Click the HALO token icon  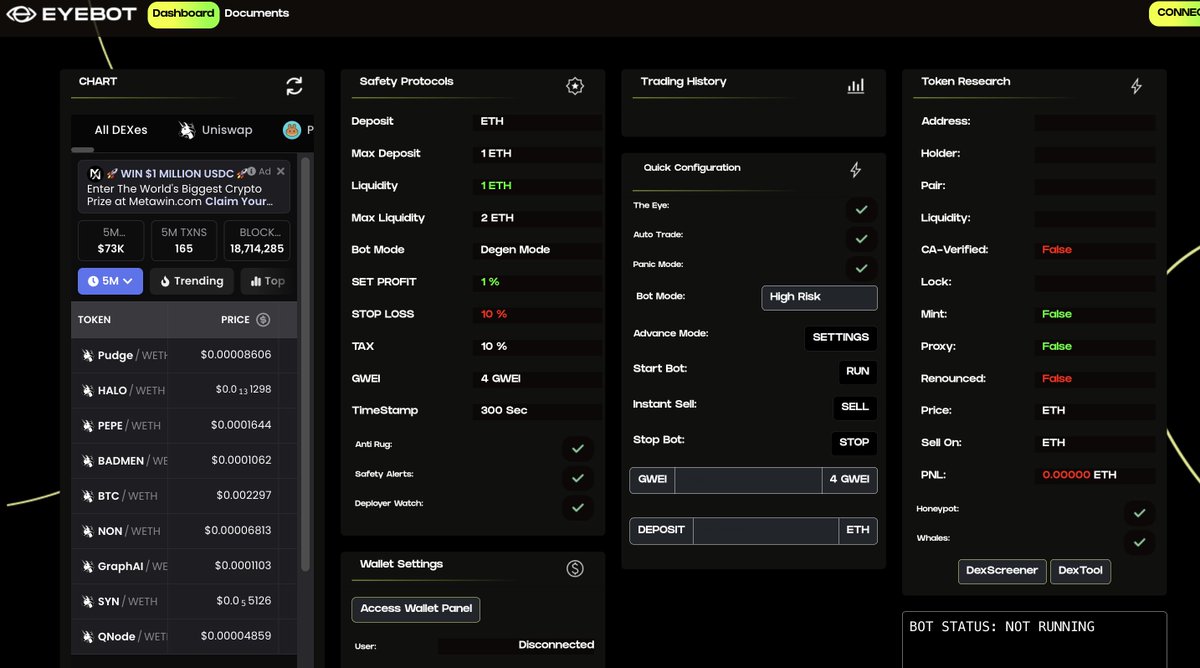point(88,390)
